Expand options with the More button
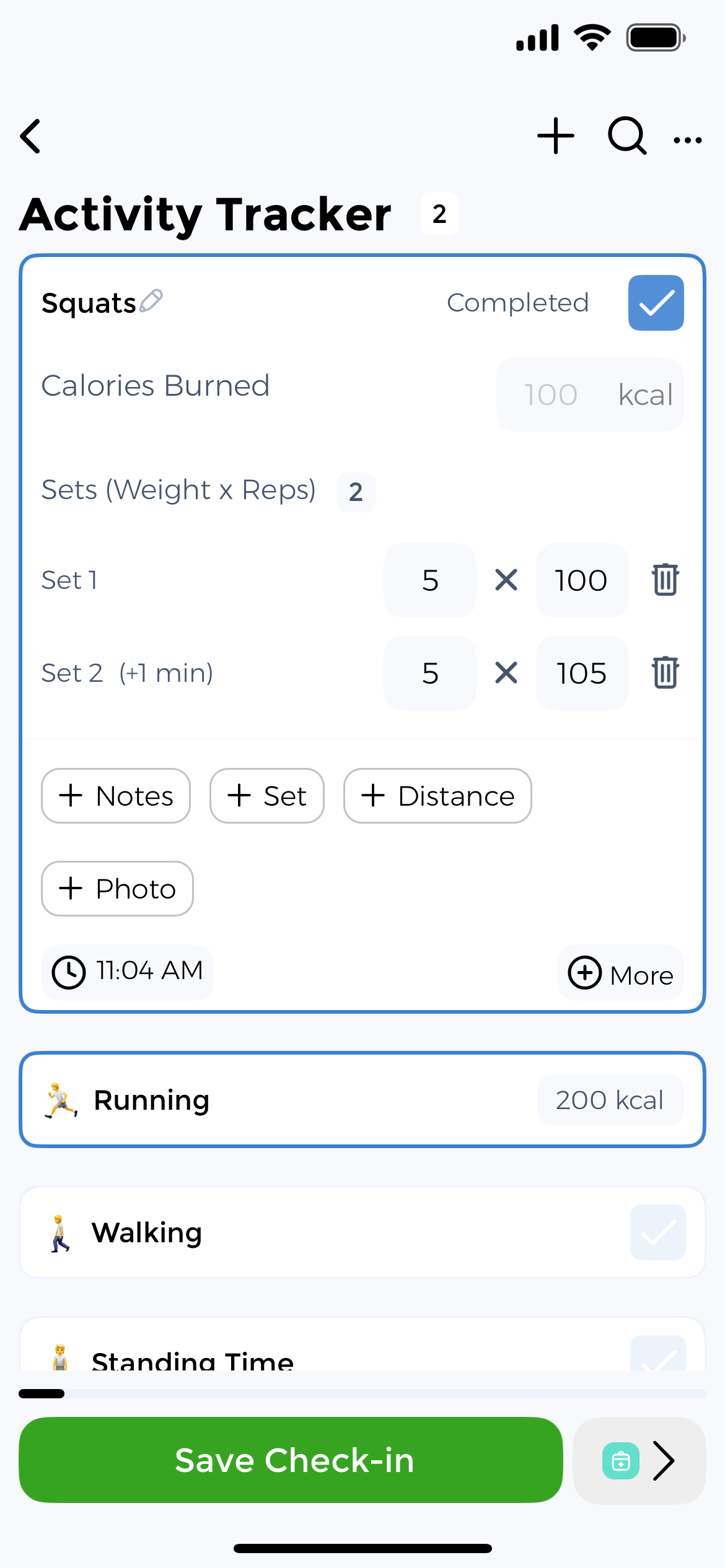Screen dimensions: 725x1568 620,973
